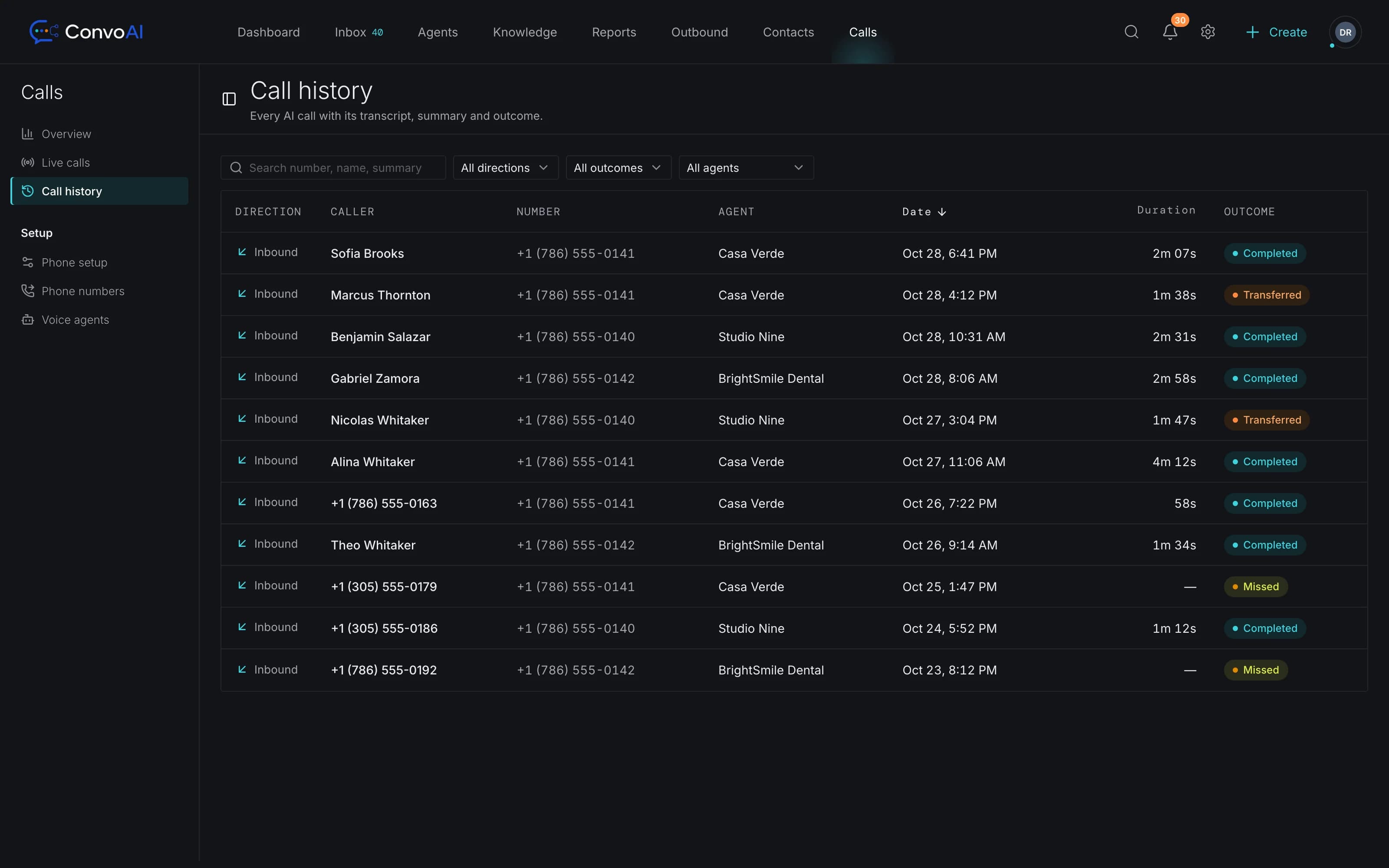Screen dimensions: 1389x868
Task: Open Phone setup under Setup
Action: 99,262
